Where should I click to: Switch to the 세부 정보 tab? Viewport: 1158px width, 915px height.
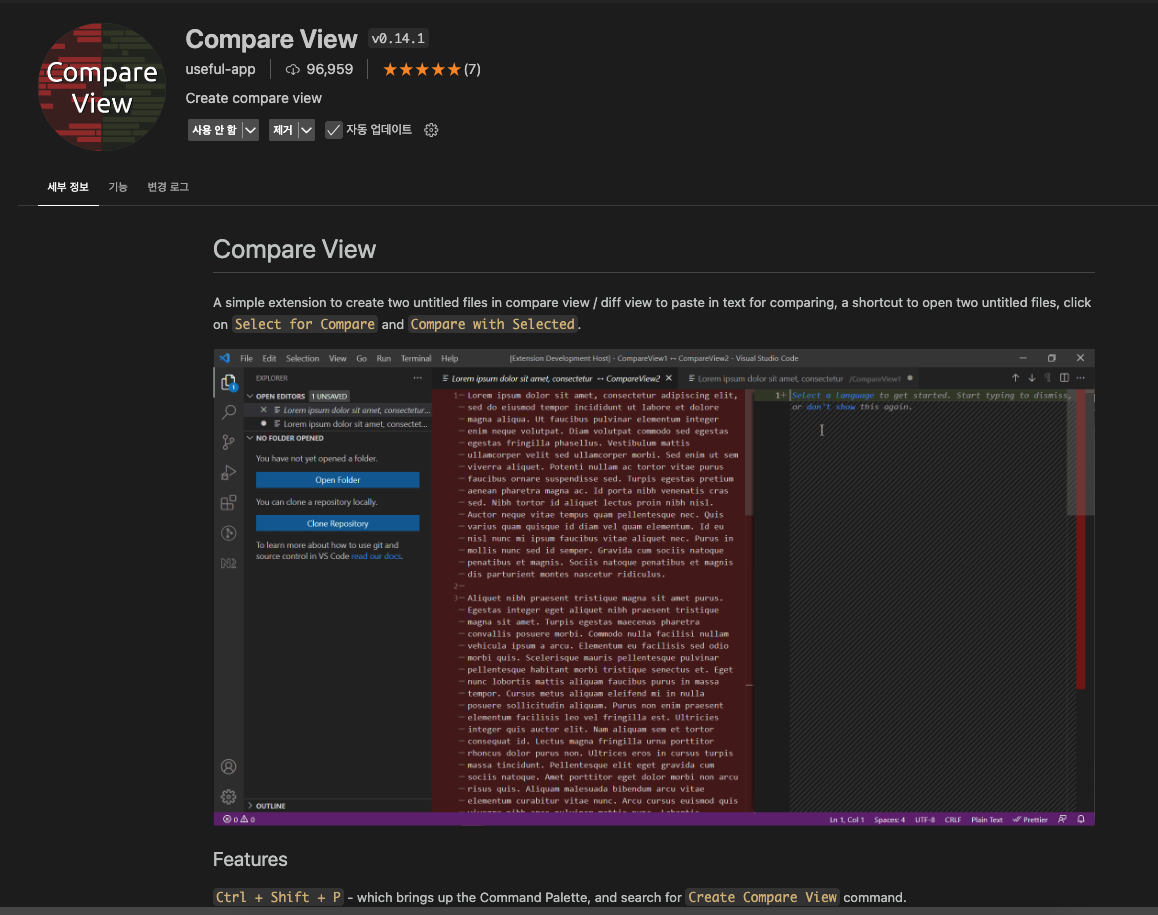(x=68, y=187)
